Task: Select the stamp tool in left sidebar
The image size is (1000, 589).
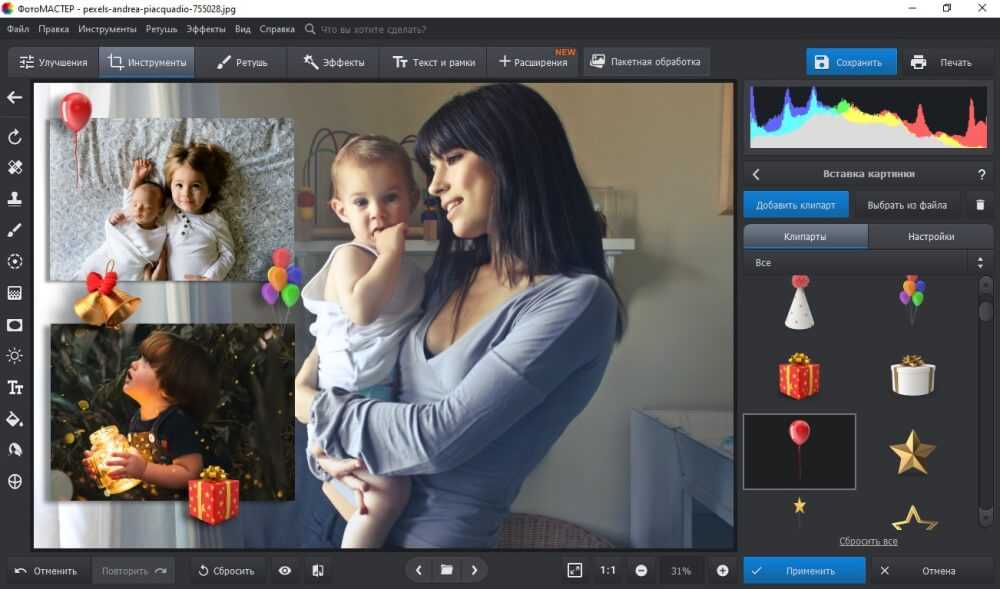Action: click(15, 199)
